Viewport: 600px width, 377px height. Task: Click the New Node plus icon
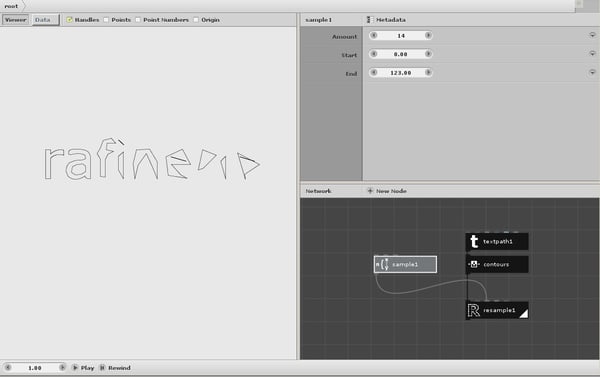(370, 191)
